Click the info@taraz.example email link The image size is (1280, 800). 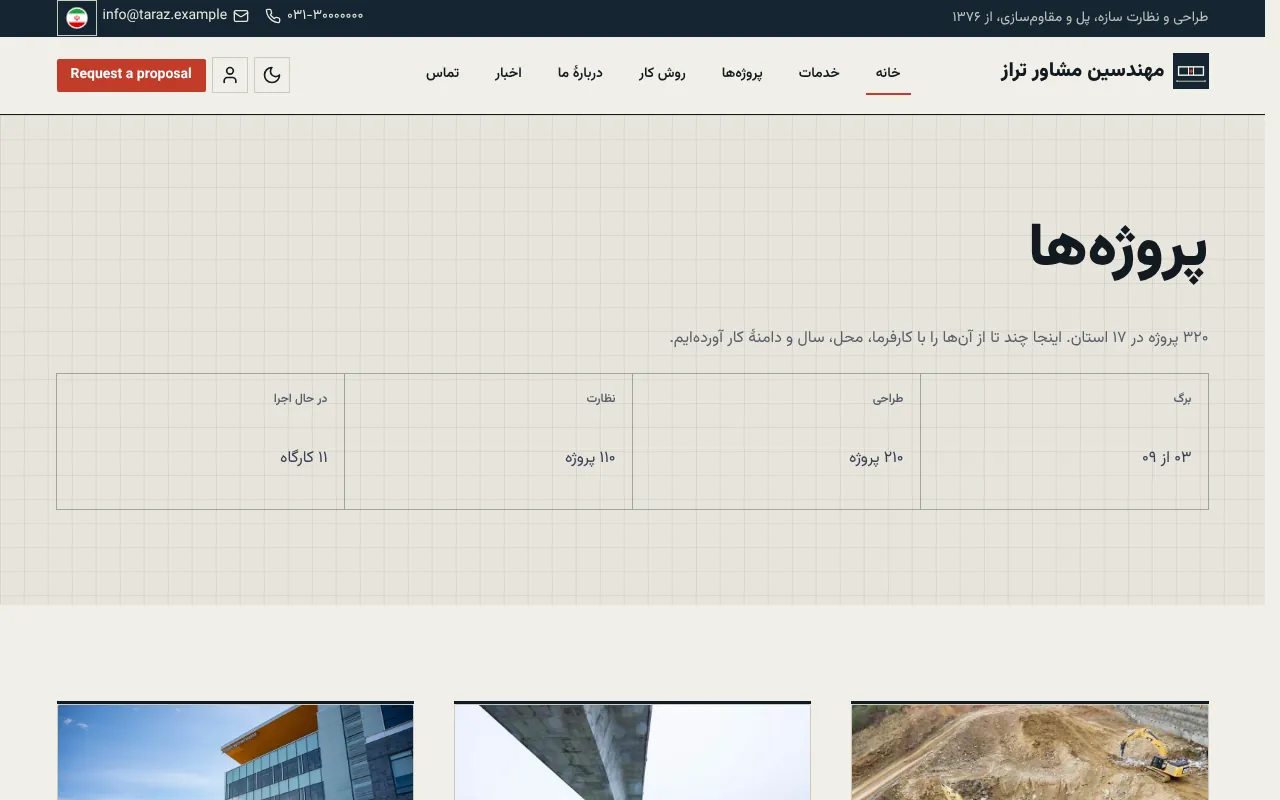165,15
